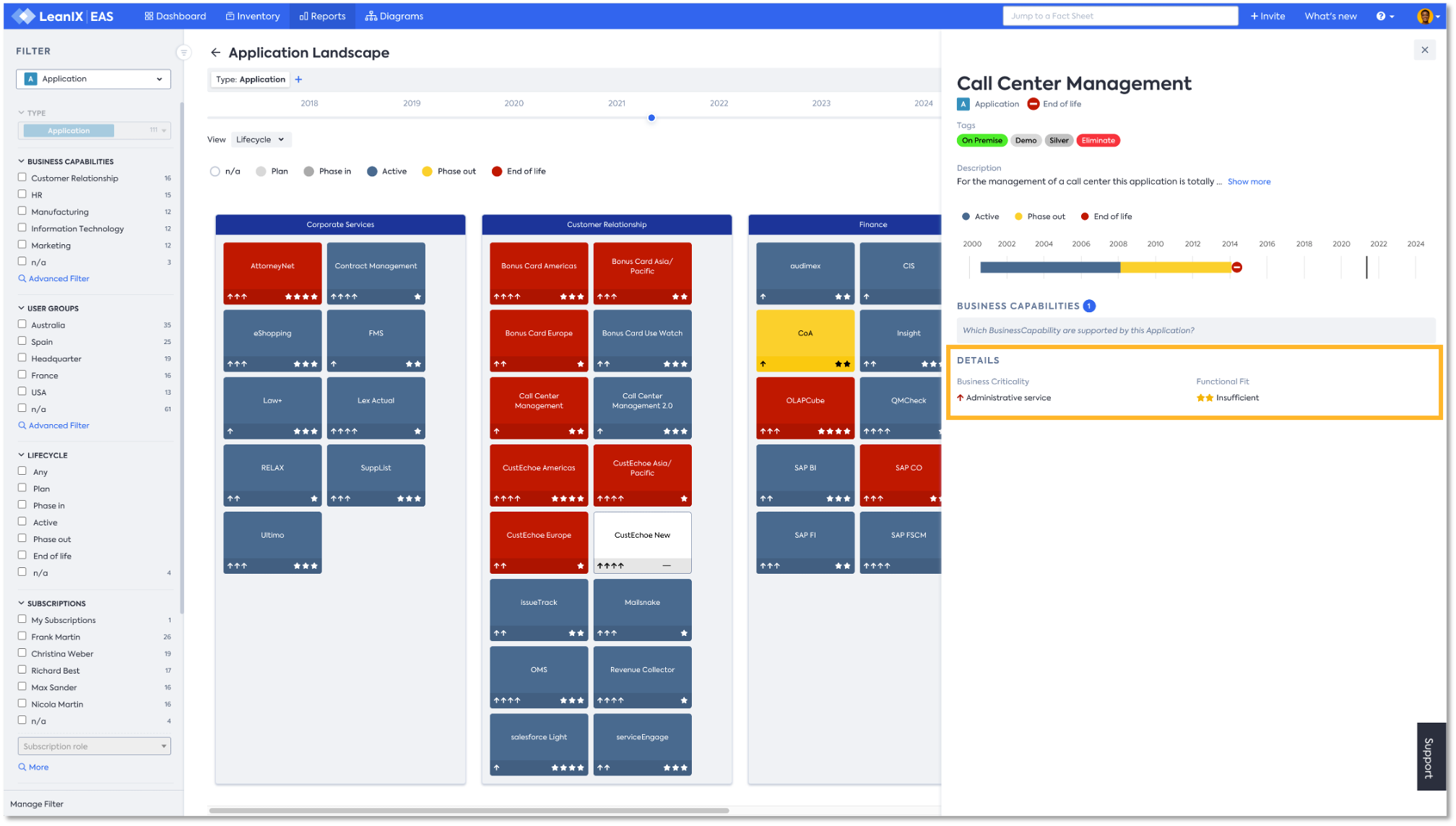
Task: Click the Jump to a Fact Sheet field
Action: (1119, 16)
